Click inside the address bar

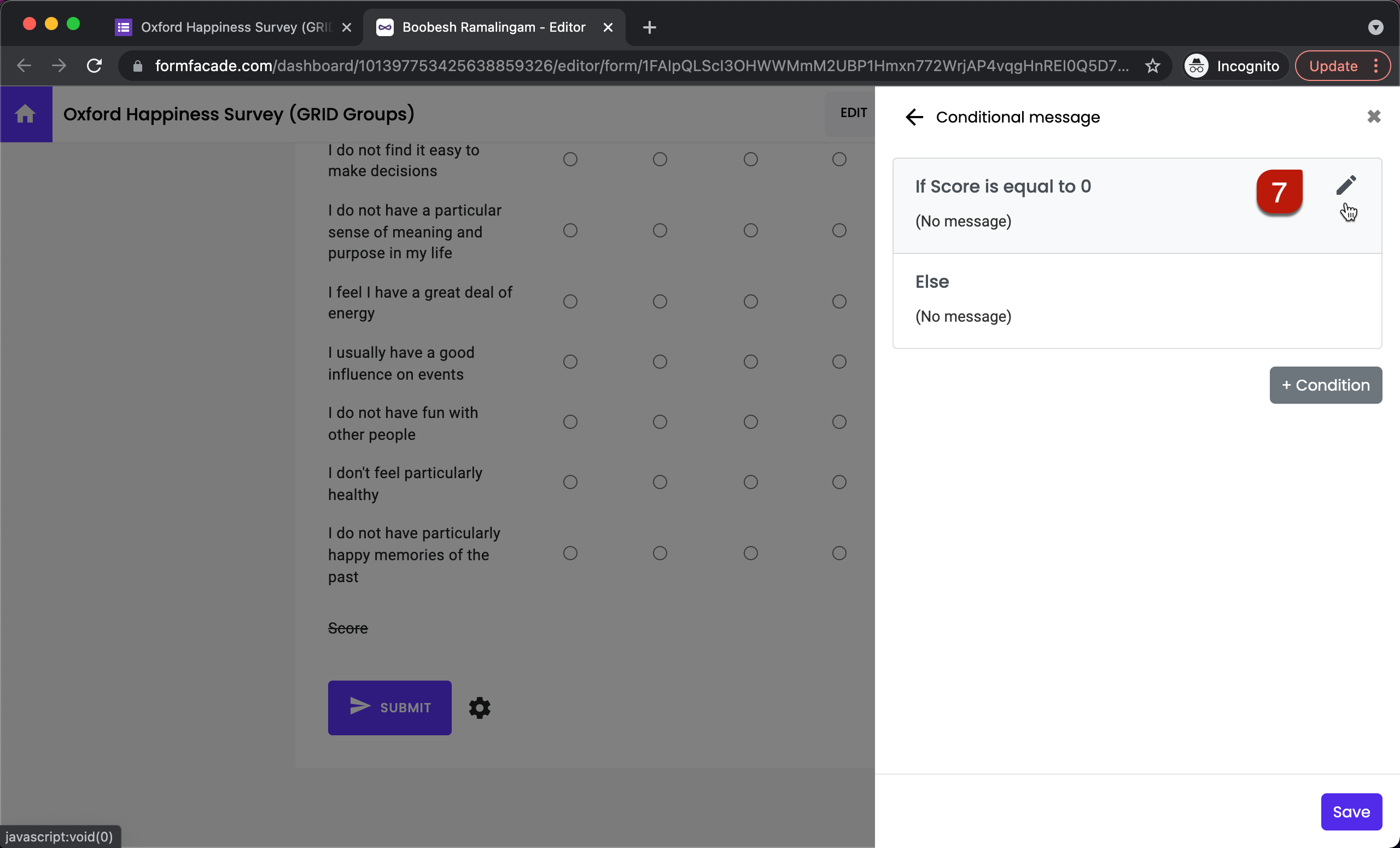tap(625, 65)
